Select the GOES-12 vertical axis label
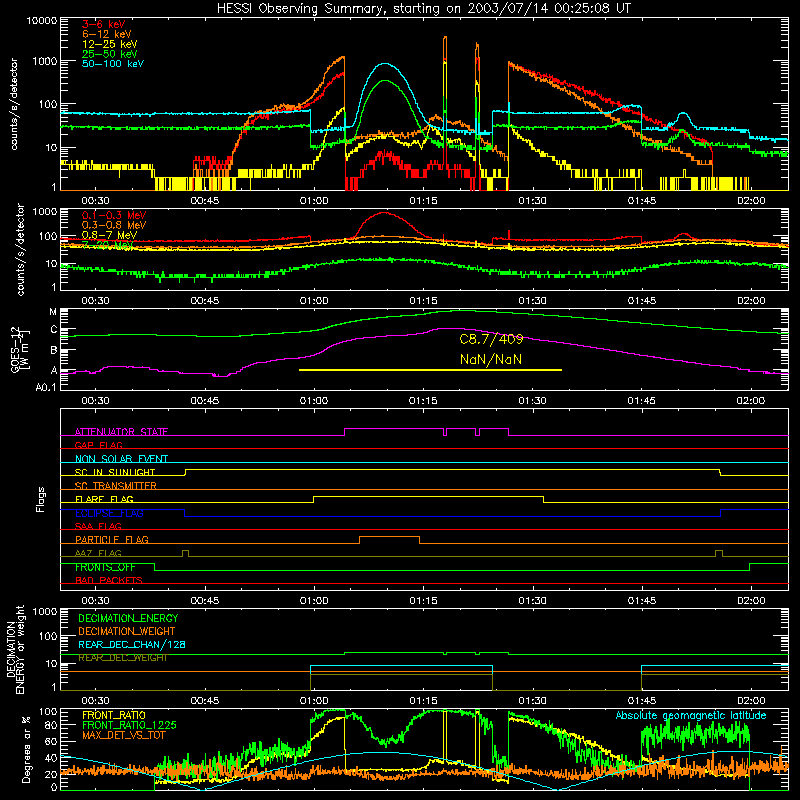The image size is (800, 800). (19, 350)
